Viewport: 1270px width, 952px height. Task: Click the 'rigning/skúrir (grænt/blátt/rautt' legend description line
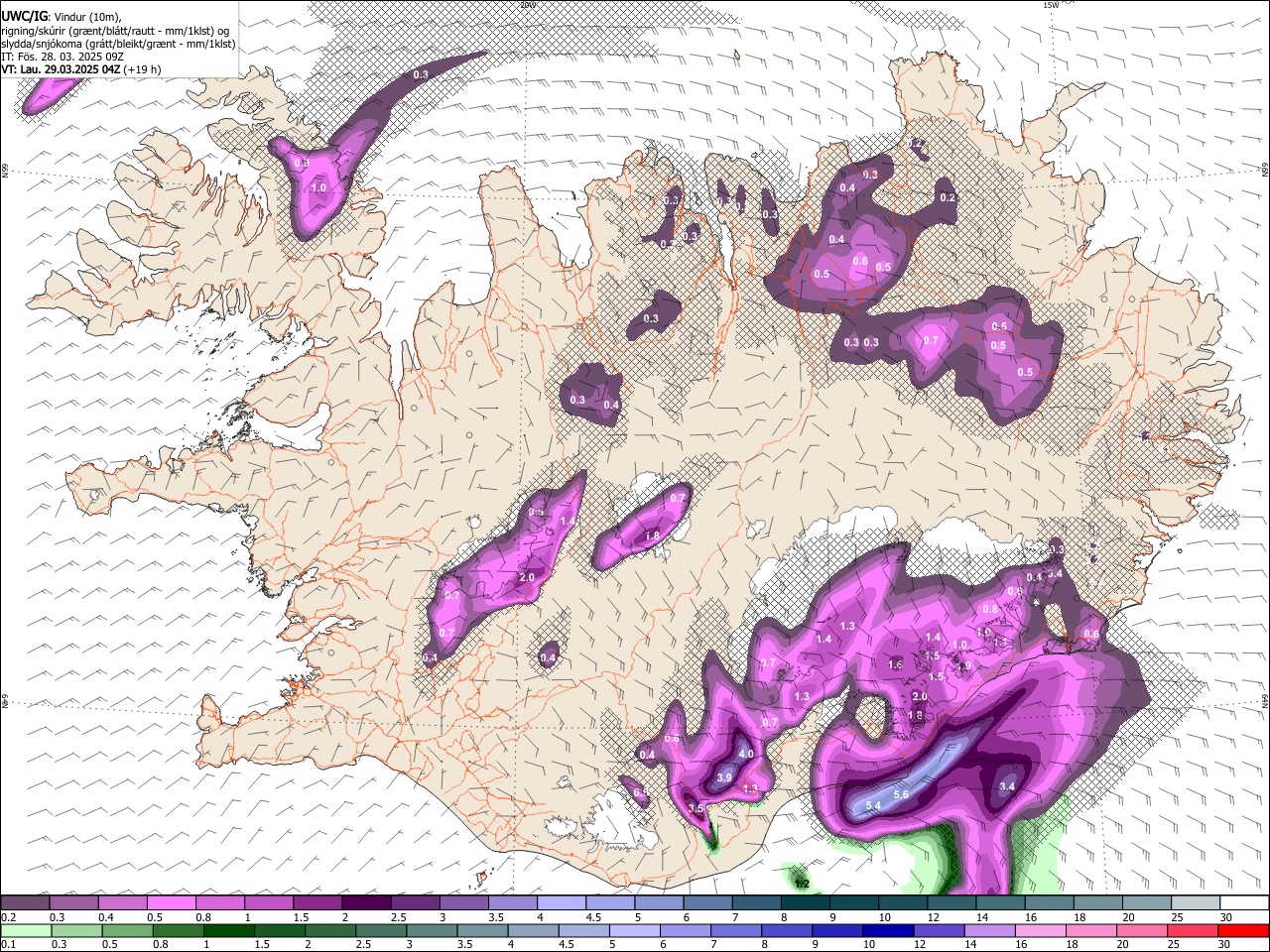(115, 31)
